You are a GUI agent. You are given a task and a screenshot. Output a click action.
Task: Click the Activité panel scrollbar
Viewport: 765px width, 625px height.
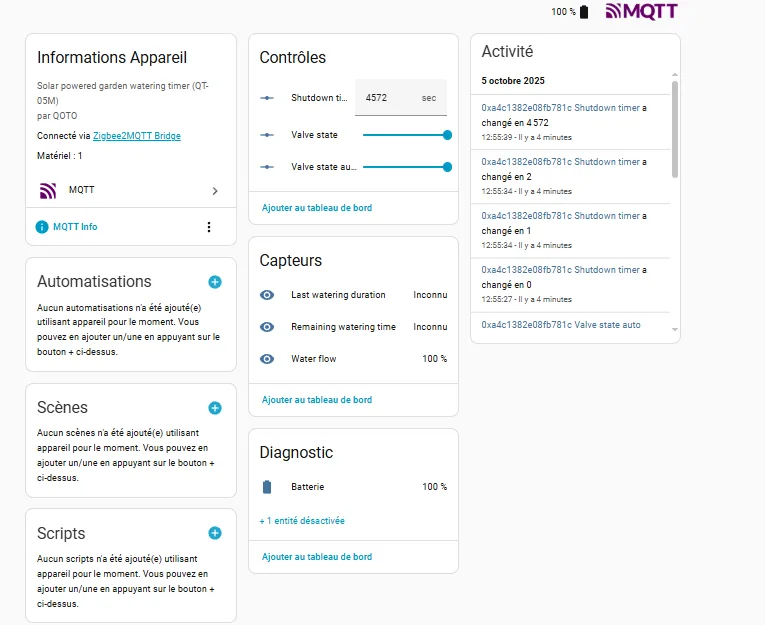(675, 130)
